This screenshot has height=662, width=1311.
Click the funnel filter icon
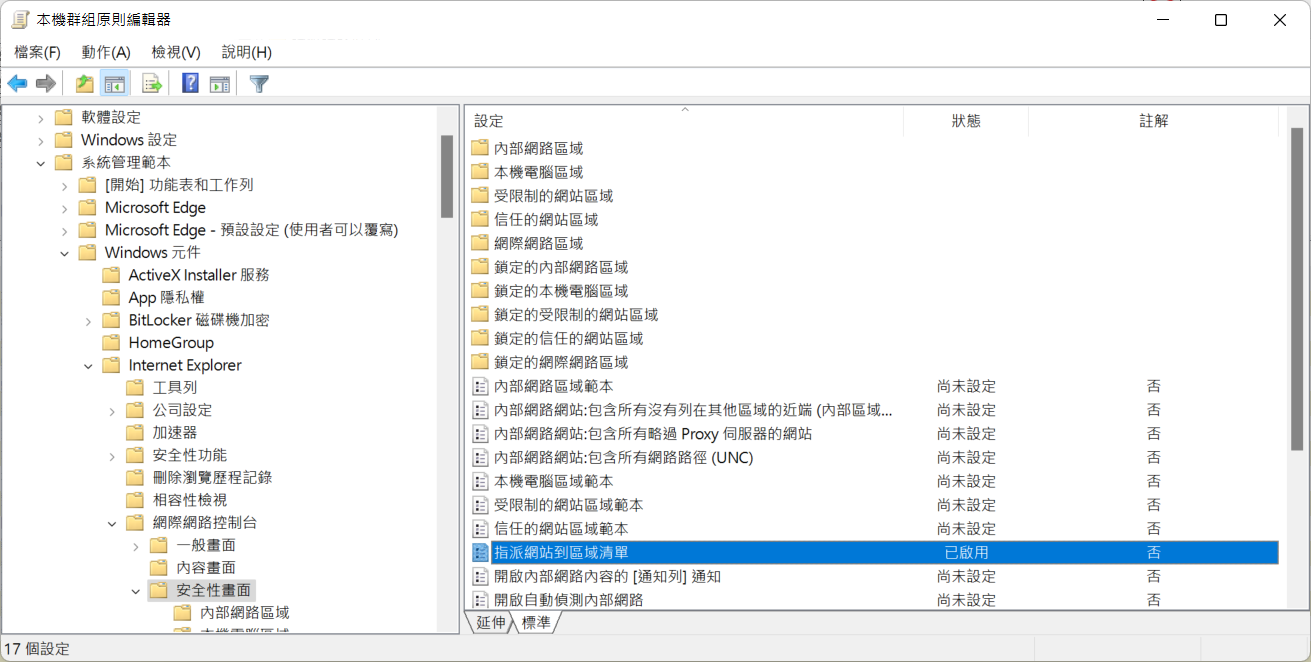[x=259, y=84]
